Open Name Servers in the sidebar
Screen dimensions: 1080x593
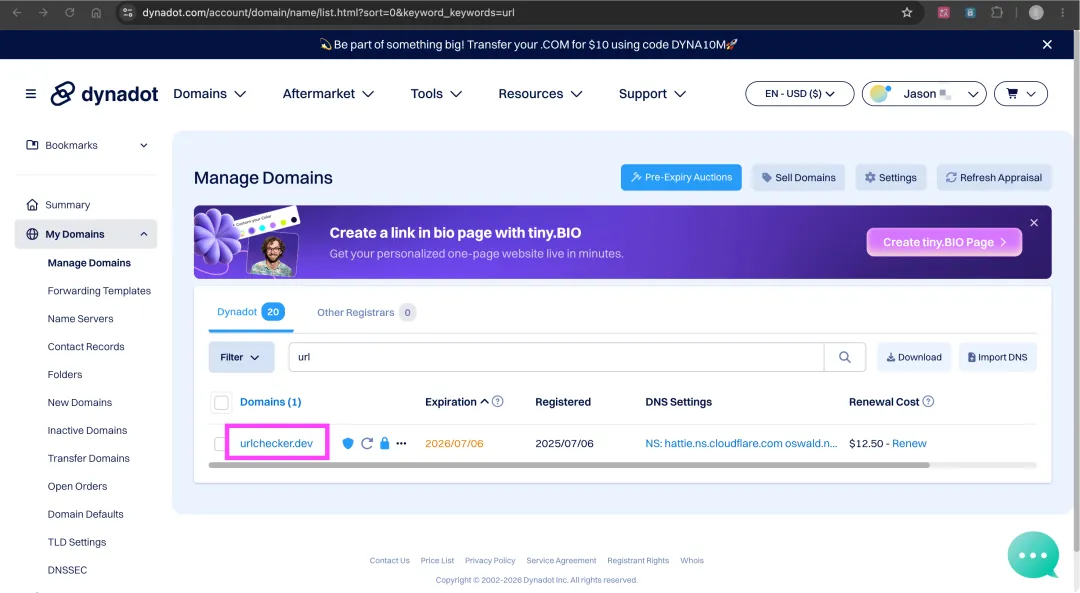pos(81,319)
